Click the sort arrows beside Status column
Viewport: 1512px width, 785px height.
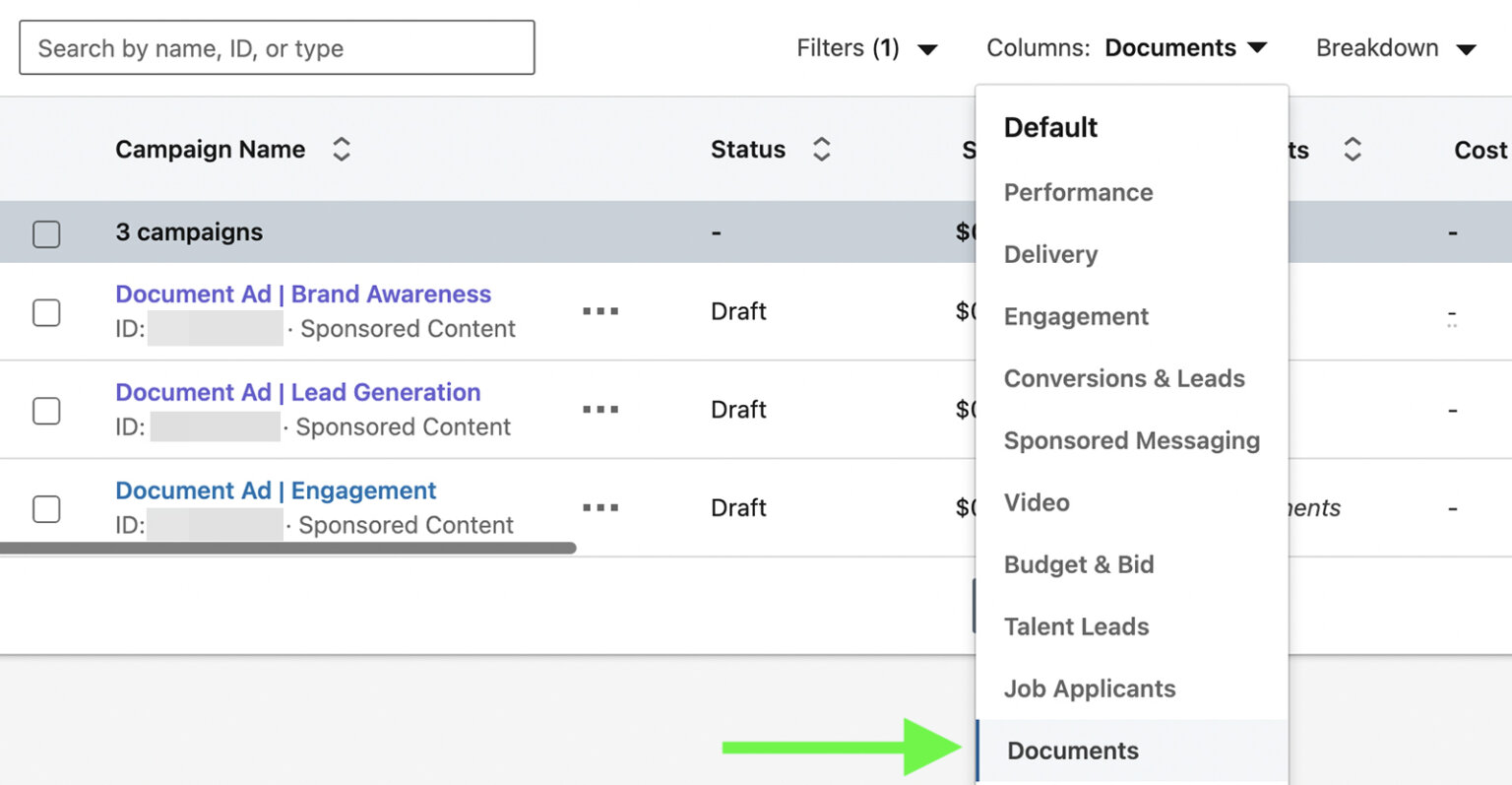pos(821,149)
